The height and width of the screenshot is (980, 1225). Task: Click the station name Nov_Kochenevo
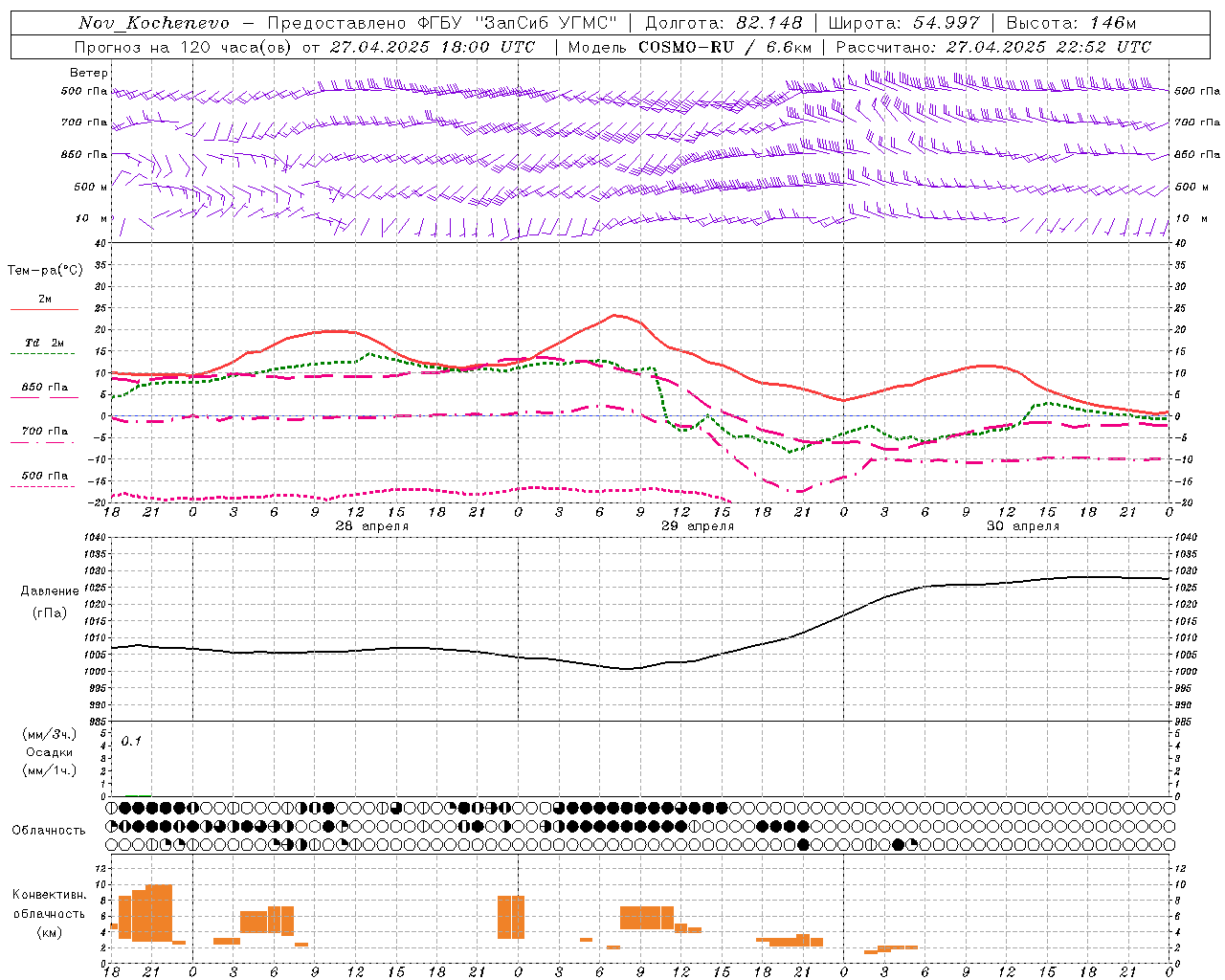[x=153, y=23]
